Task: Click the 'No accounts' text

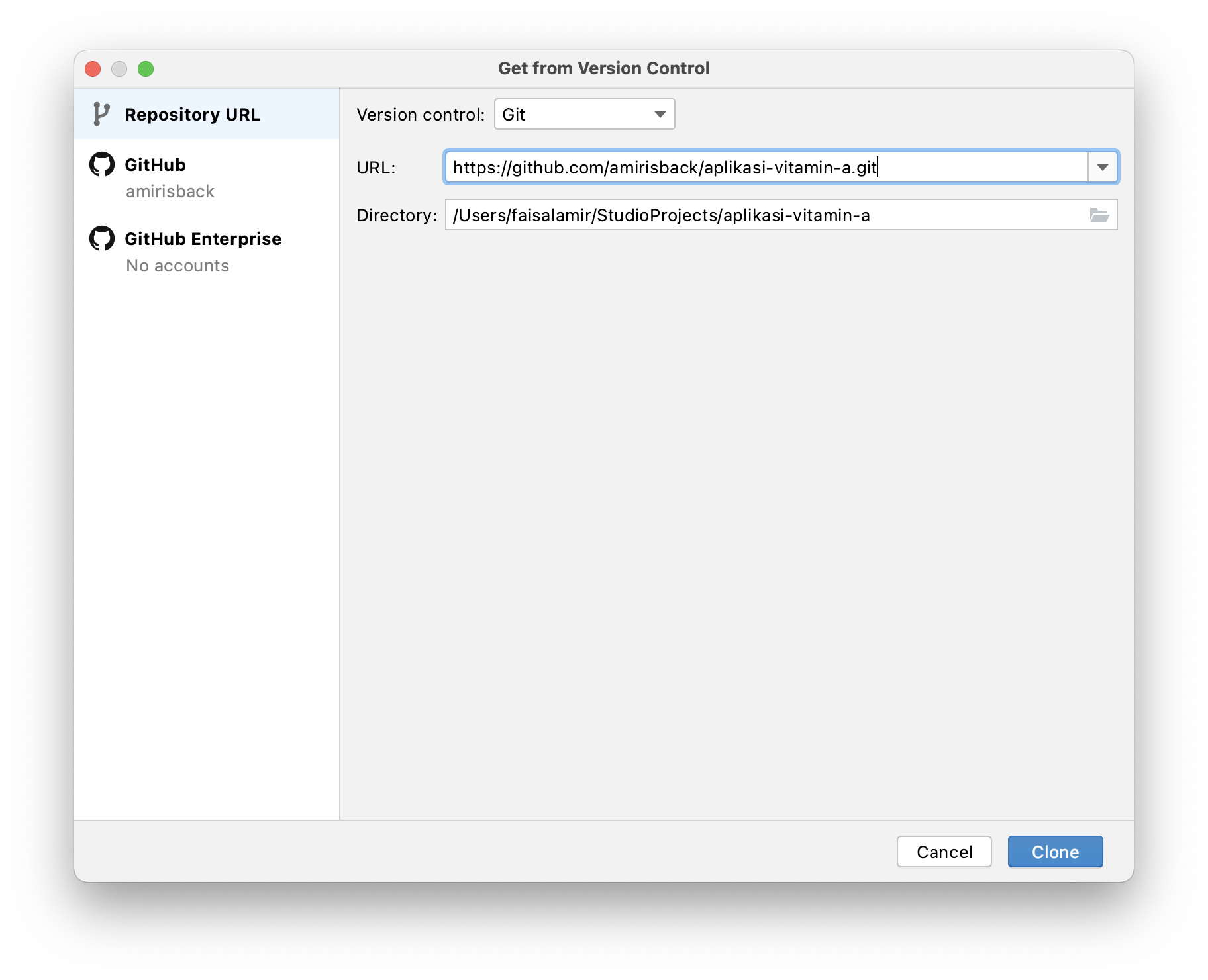Action: [x=177, y=266]
